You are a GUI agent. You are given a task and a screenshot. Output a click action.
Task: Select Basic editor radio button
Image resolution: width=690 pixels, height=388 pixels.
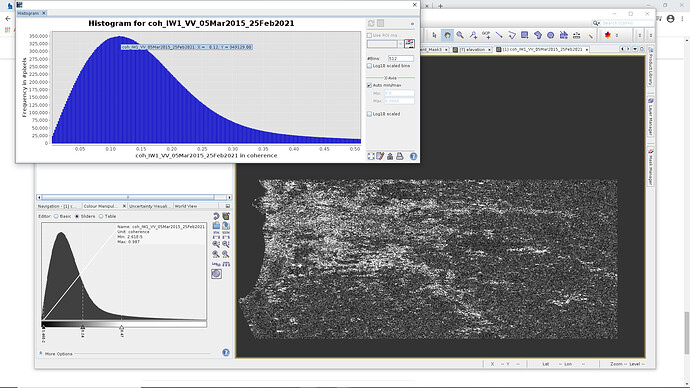click(56, 216)
